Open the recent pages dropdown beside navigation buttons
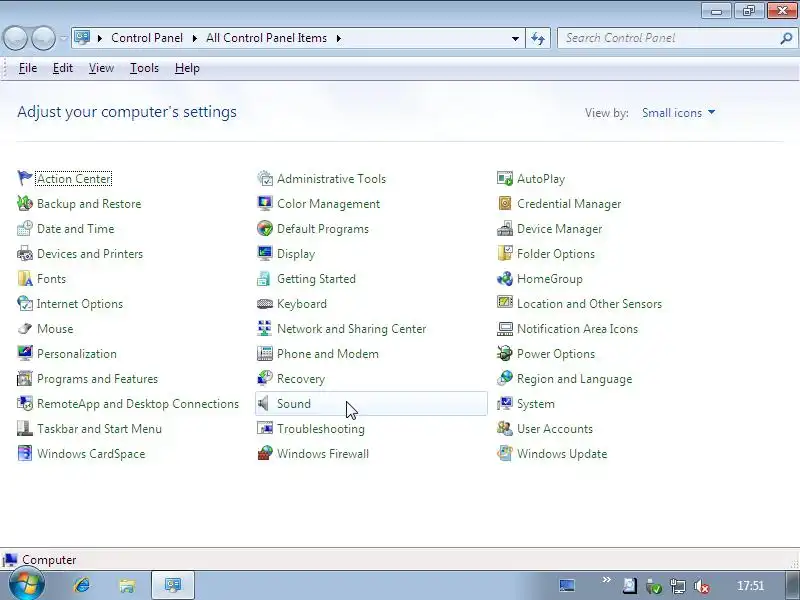Image resolution: width=800 pixels, height=600 pixels. pyautogui.click(x=64, y=38)
